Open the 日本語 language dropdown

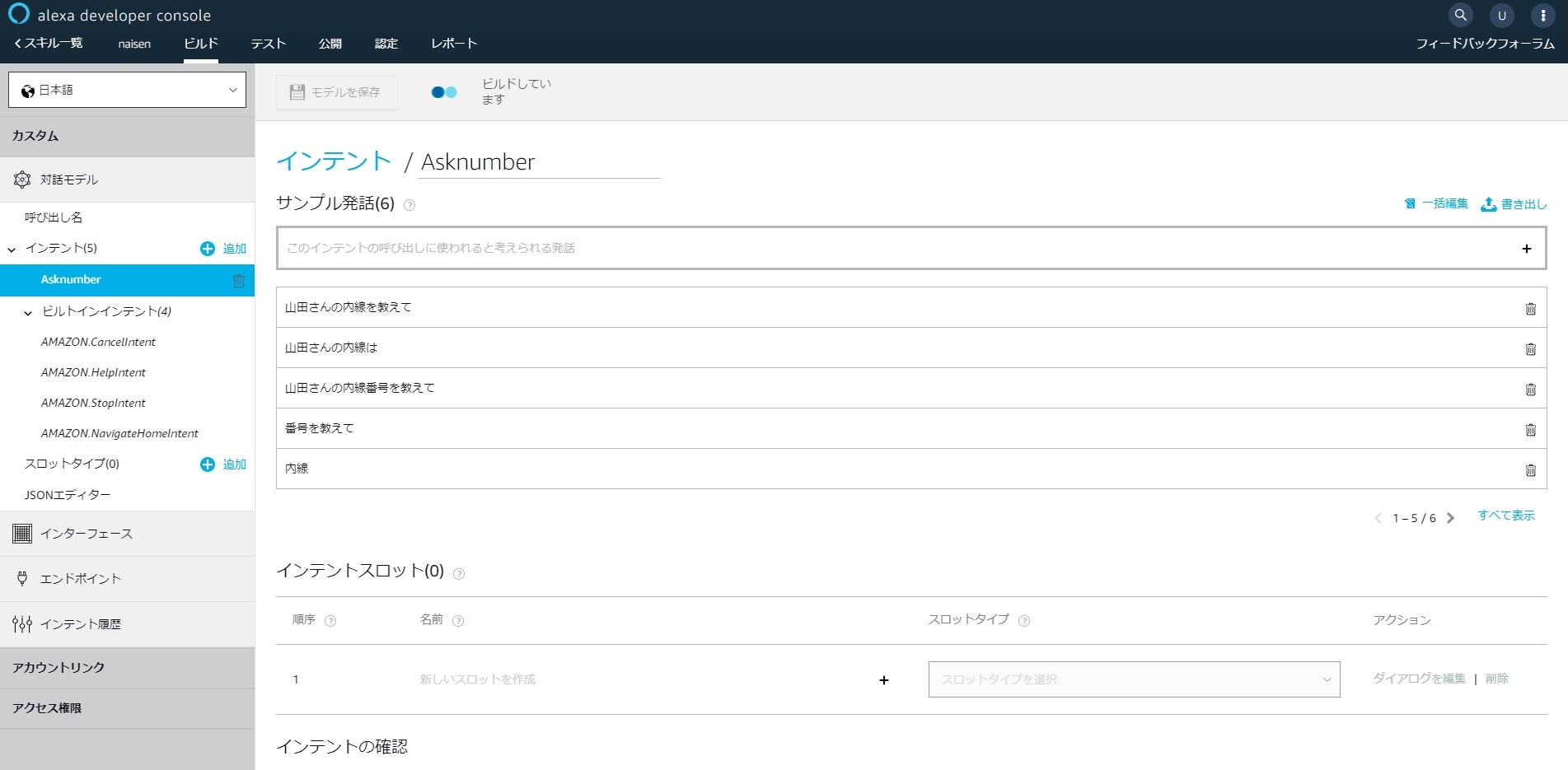click(127, 90)
